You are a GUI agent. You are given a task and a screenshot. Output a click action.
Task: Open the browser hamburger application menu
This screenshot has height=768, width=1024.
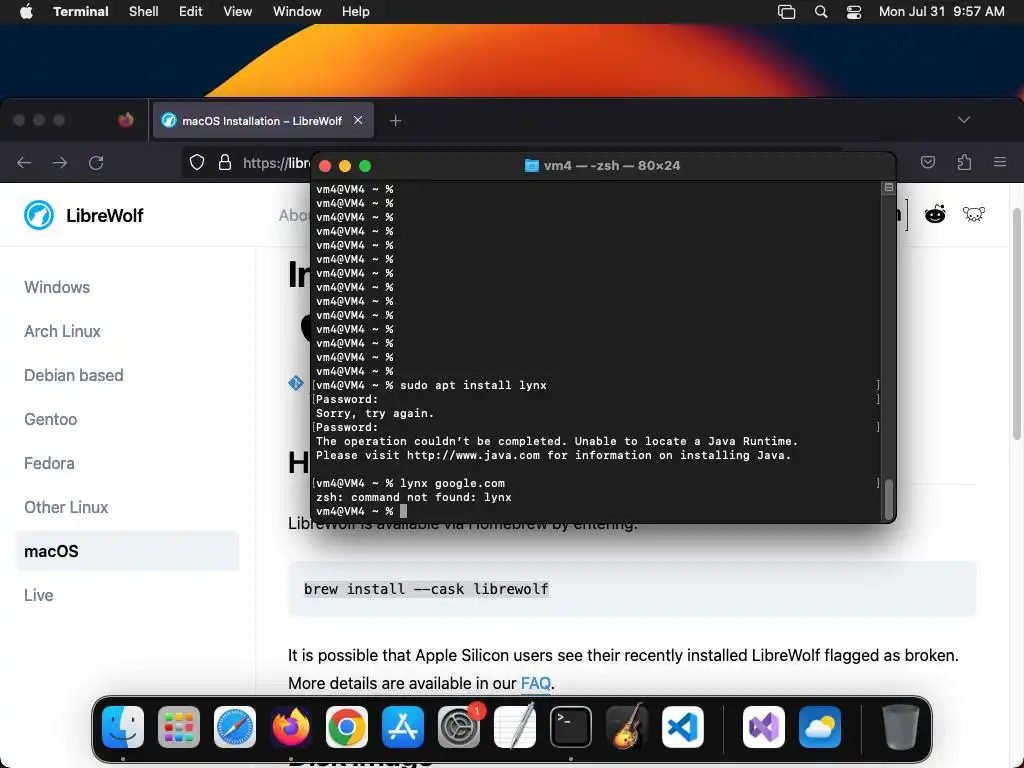pyautogui.click(x=1000, y=163)
